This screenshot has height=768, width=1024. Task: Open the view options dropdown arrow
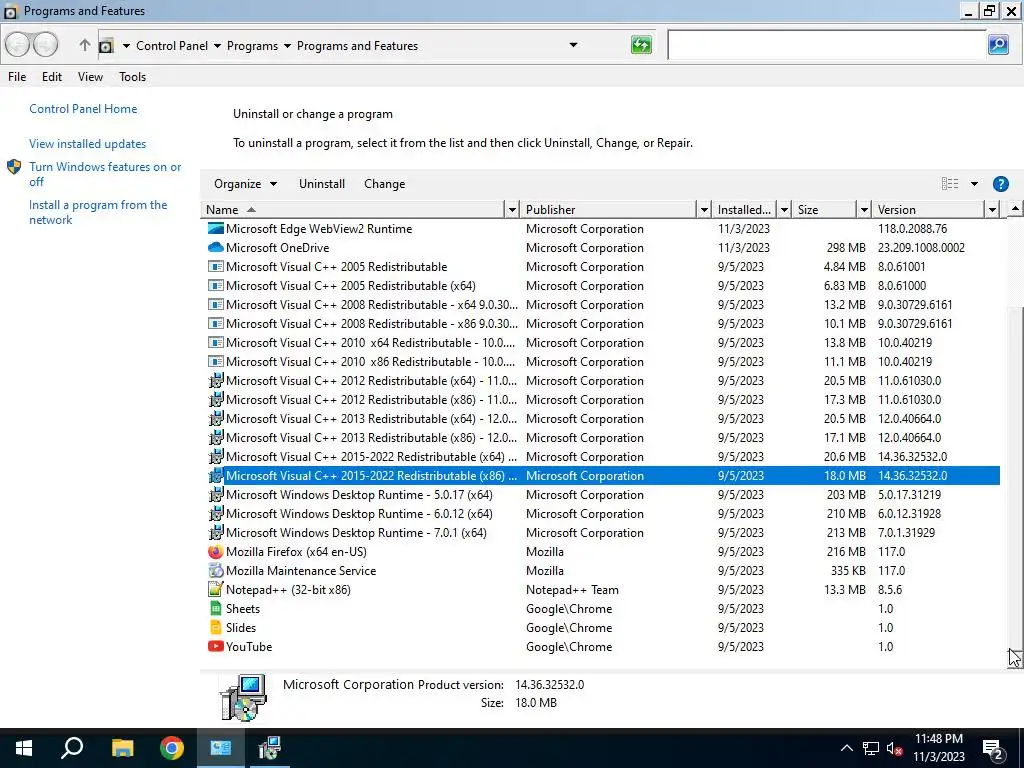click(974, 184)
